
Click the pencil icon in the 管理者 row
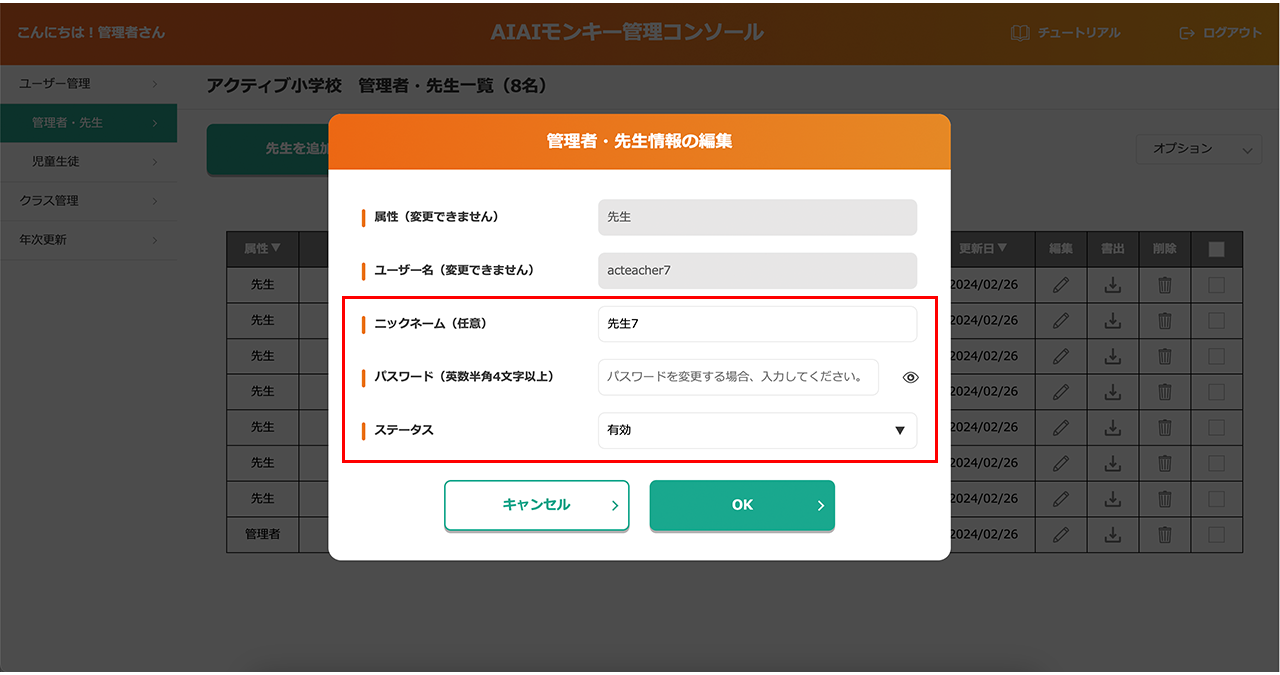(x=1061, y=535)
